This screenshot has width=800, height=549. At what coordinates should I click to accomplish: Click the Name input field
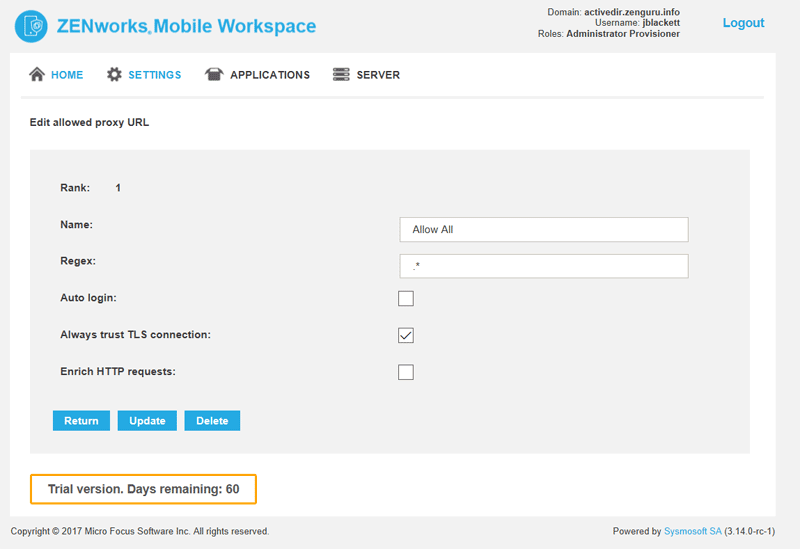click(x=544, y=230)
